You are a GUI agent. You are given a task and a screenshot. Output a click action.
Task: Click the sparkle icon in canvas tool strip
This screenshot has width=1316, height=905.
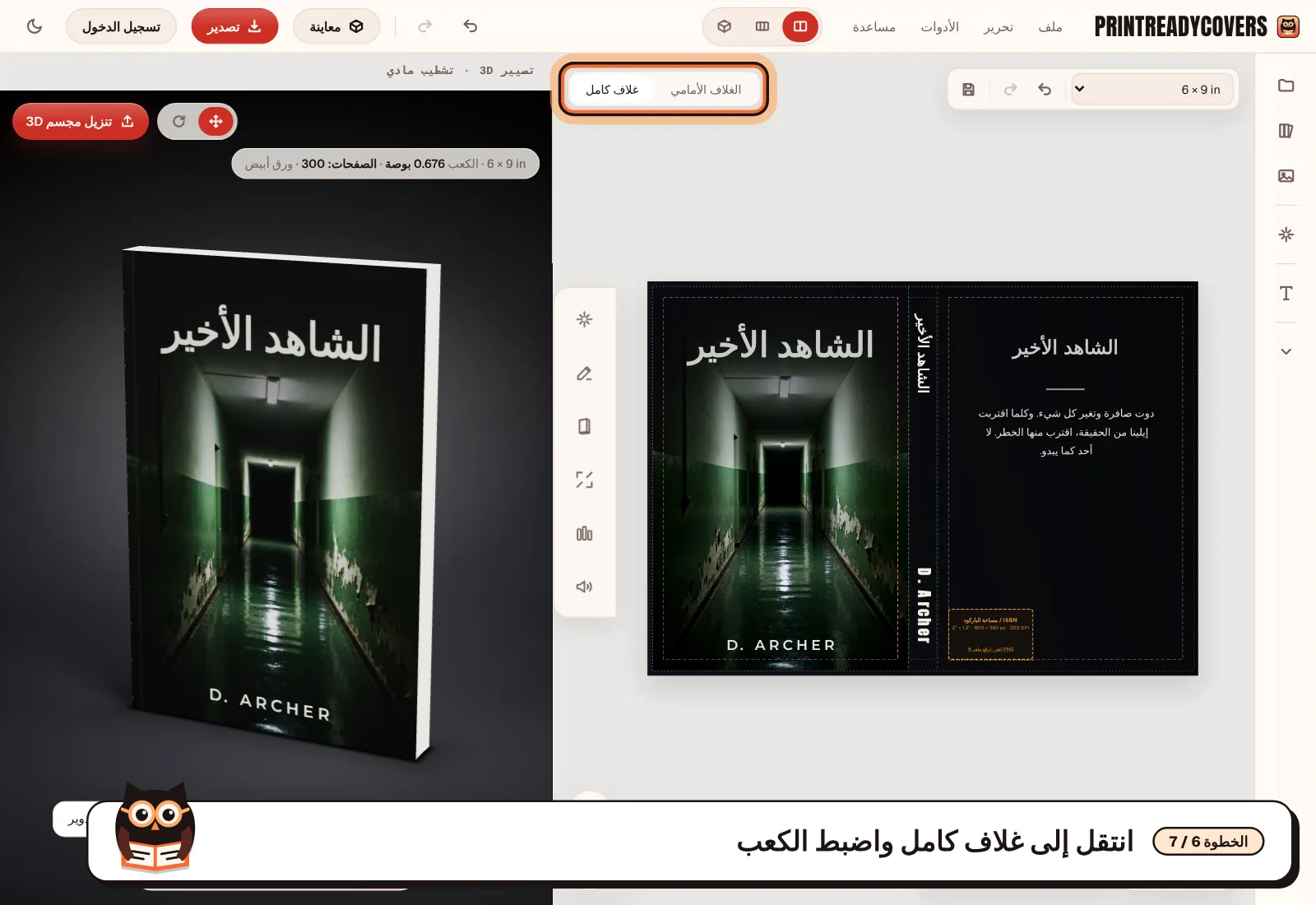tap(585, 319)
